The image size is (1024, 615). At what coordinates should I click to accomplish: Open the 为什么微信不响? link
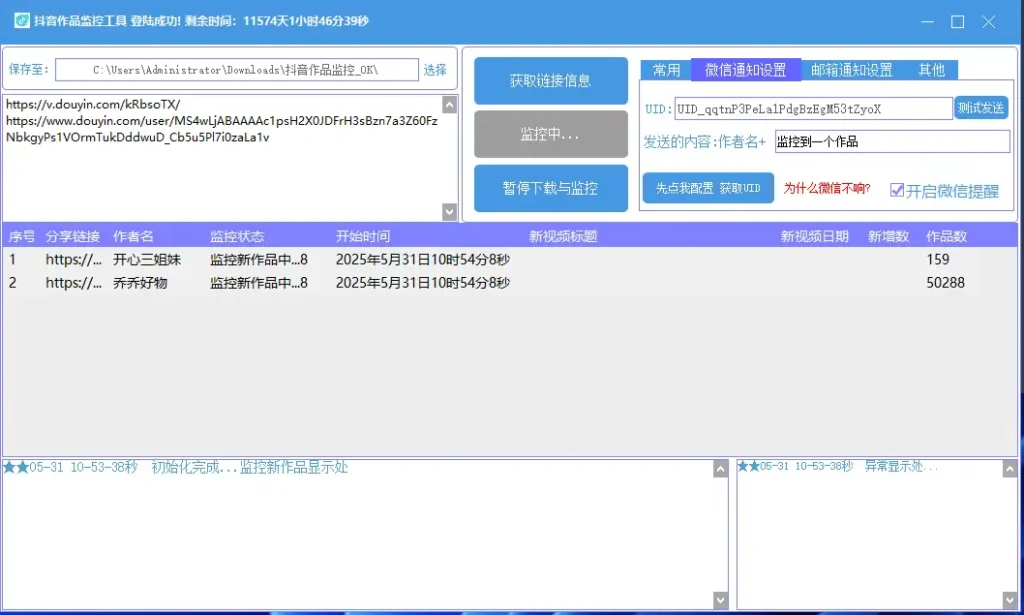click(827, 189)
